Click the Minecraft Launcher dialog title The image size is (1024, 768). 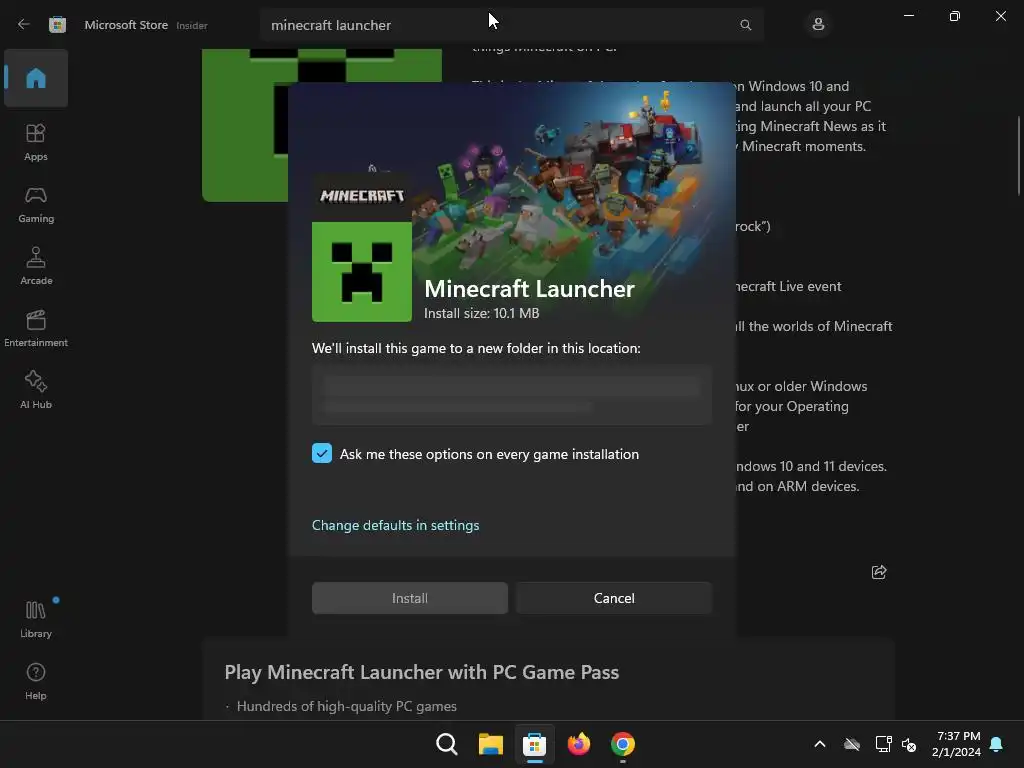pyautogui.click(x=529, y=289)
